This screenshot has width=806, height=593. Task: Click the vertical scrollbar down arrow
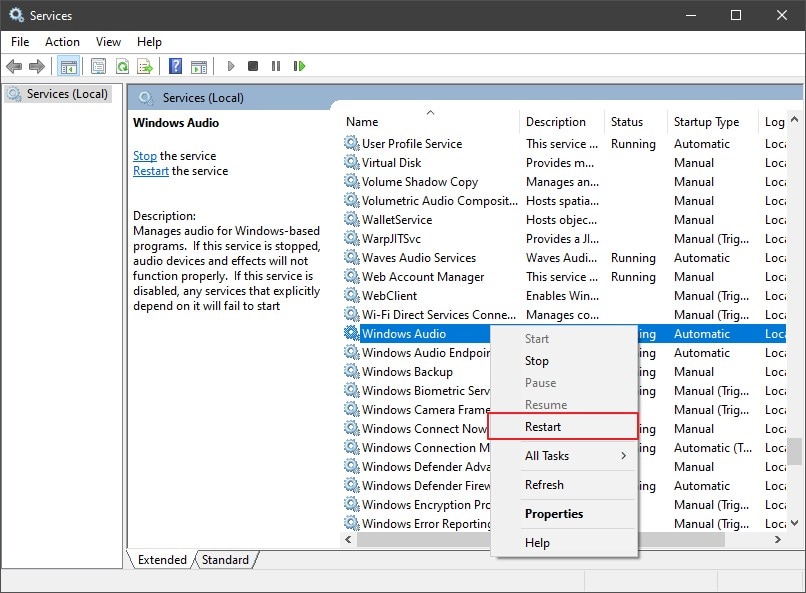pos(795,523)
